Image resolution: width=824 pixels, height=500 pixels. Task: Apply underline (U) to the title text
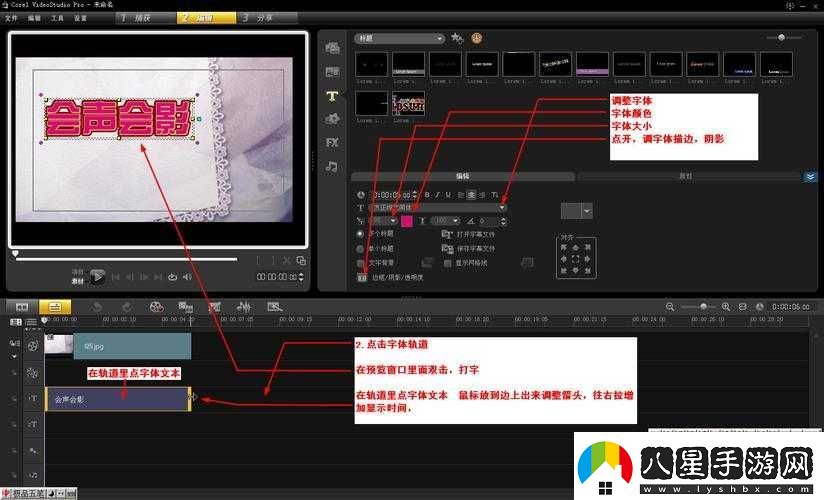click(448, 195)
